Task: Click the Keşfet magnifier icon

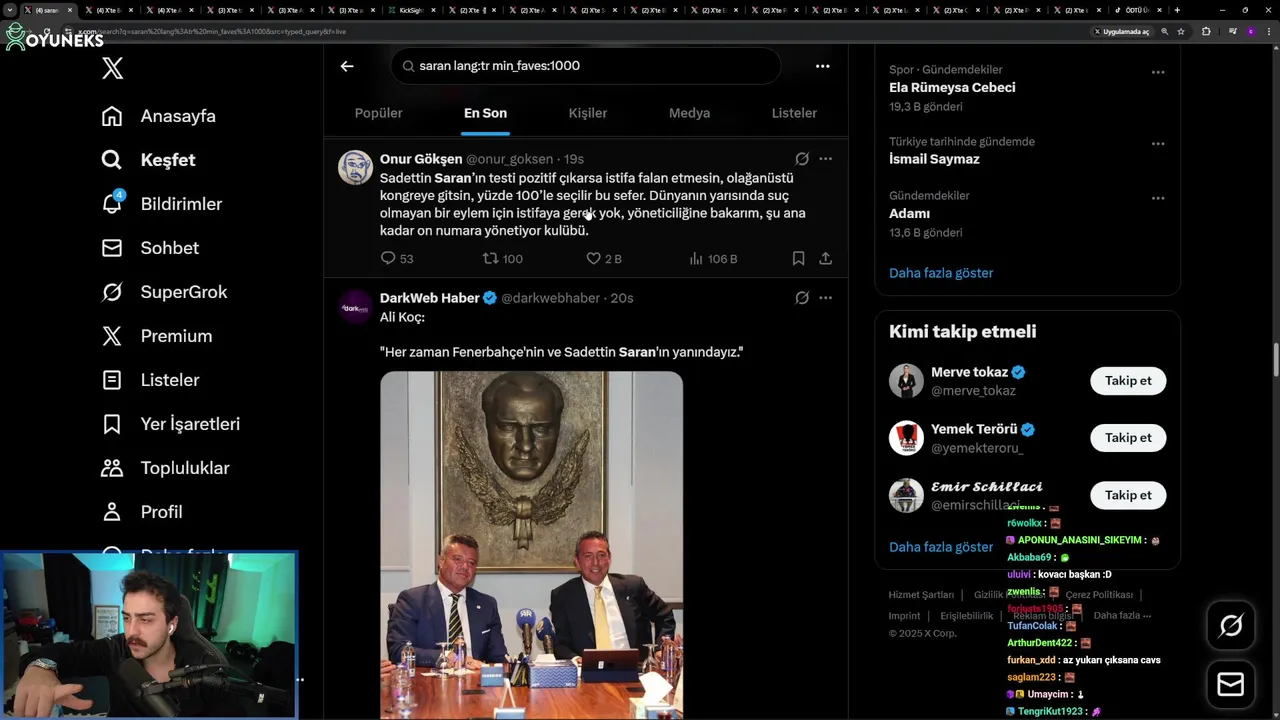Action: (x=112, y=160)
